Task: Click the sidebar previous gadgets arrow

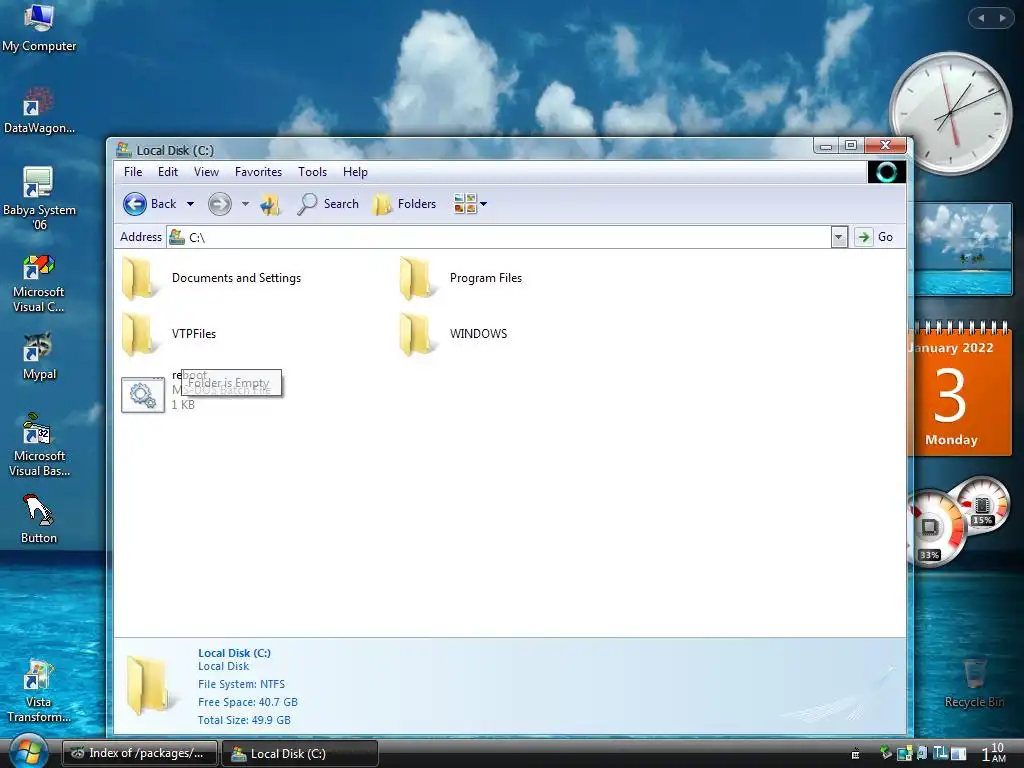Action: pyautogui.click(x=981, y=18)
